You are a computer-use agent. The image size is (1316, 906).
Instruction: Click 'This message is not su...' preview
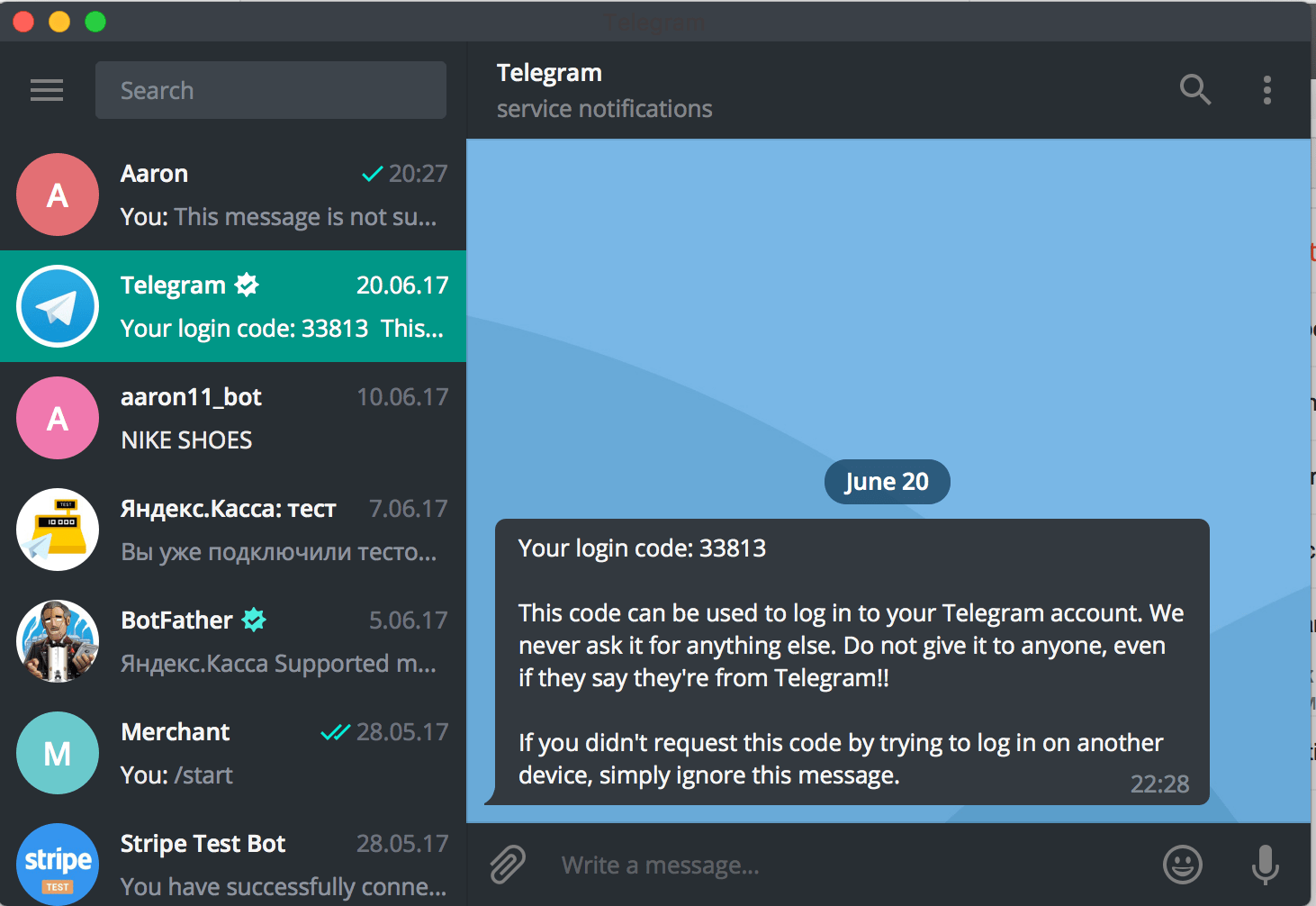pyautogui.click(x=305, y=217)
